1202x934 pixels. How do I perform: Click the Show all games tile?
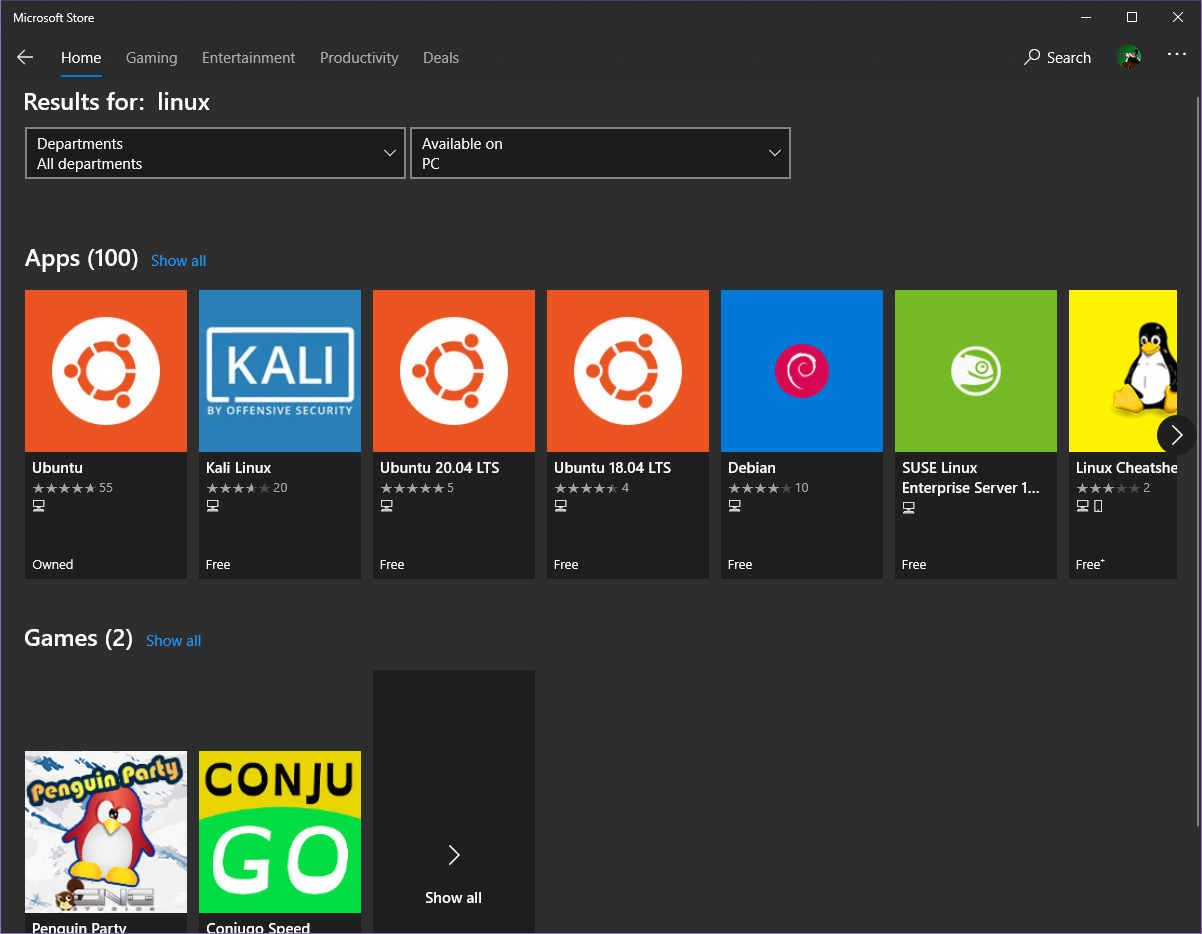coord(454,802)
